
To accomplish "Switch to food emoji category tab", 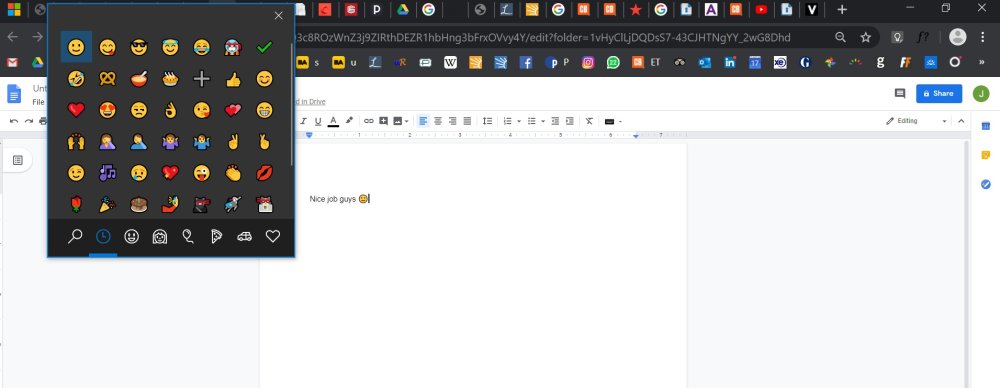I will (x=216, y=237).
